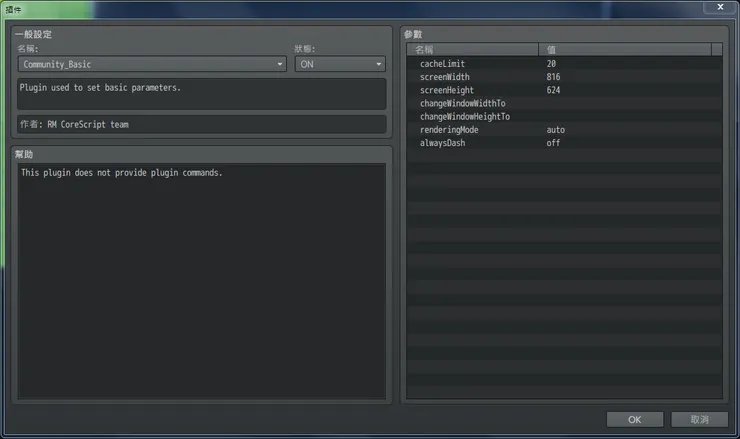This screenshot has width=740, height=439.
Task: Click the plugin description text box
Action: coord(202,94)
